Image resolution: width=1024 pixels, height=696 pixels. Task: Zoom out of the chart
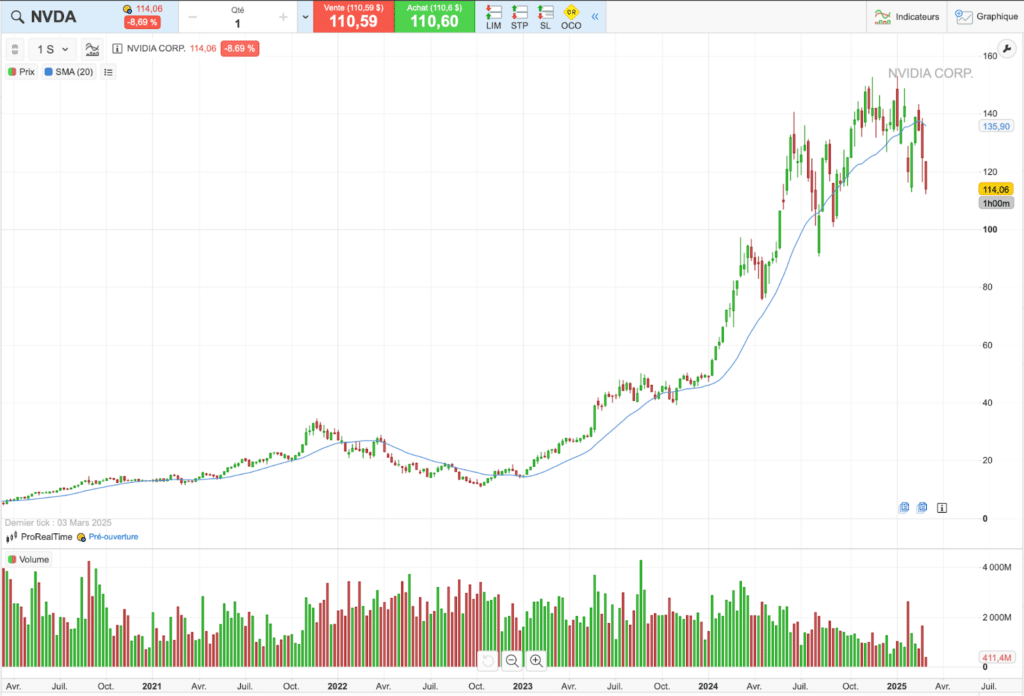[512, 661]
